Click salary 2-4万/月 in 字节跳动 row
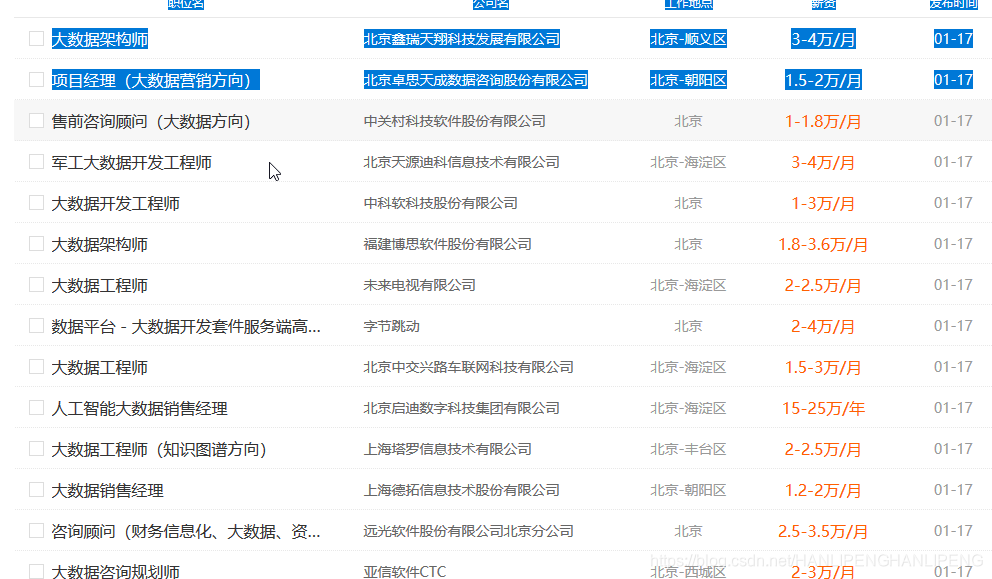 click(x=823, y=327)
